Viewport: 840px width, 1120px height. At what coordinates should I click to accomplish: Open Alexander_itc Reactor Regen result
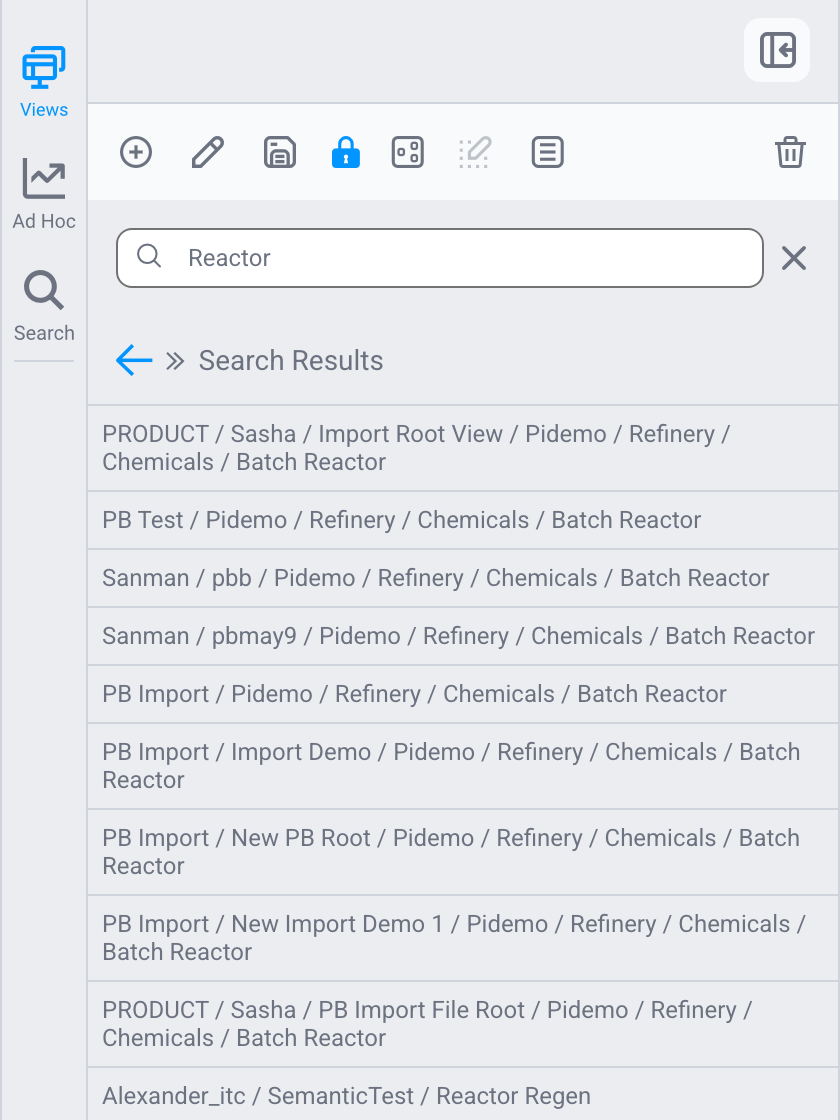(463, 1095)
